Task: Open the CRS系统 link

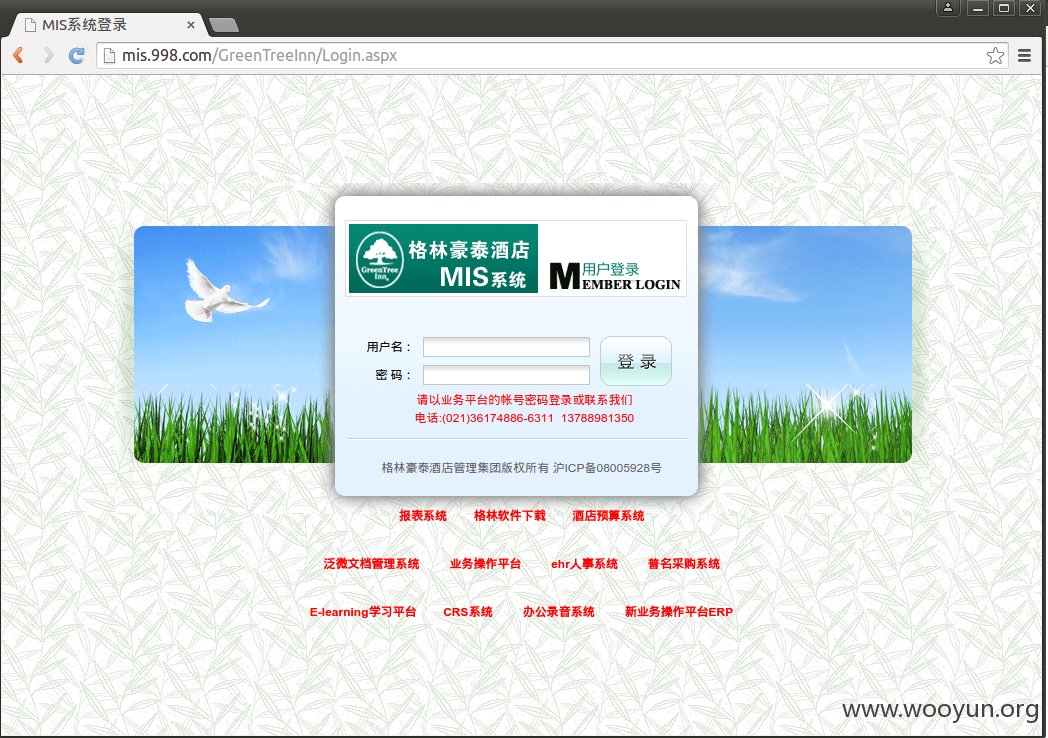Action: pyautogui.click(x=468, y=612)
